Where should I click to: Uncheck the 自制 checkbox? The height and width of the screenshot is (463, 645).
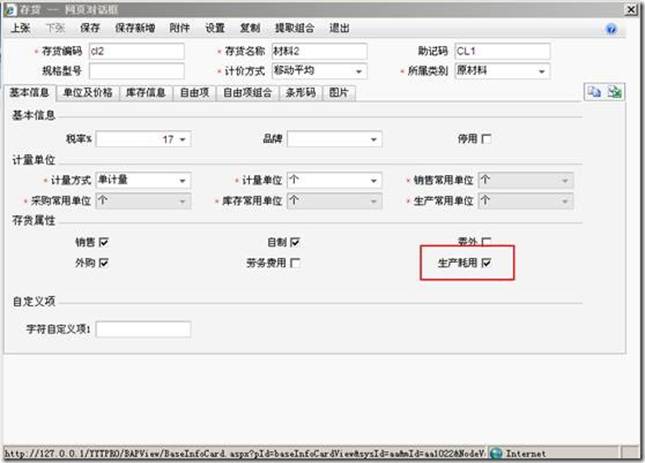[x=295, y=242]
